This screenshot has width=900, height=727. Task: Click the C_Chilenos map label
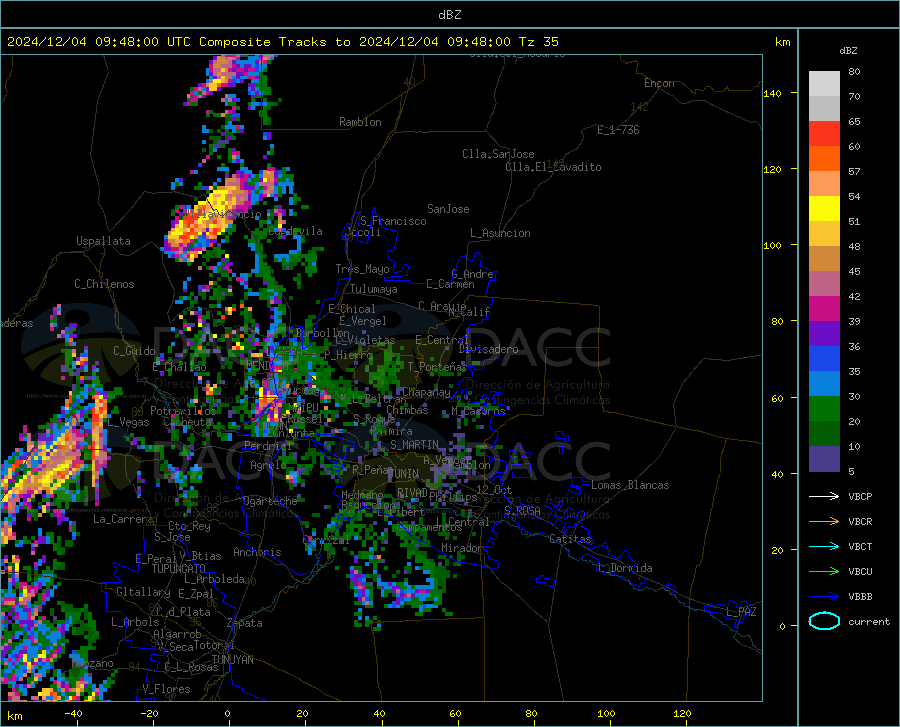click(104, 284)
